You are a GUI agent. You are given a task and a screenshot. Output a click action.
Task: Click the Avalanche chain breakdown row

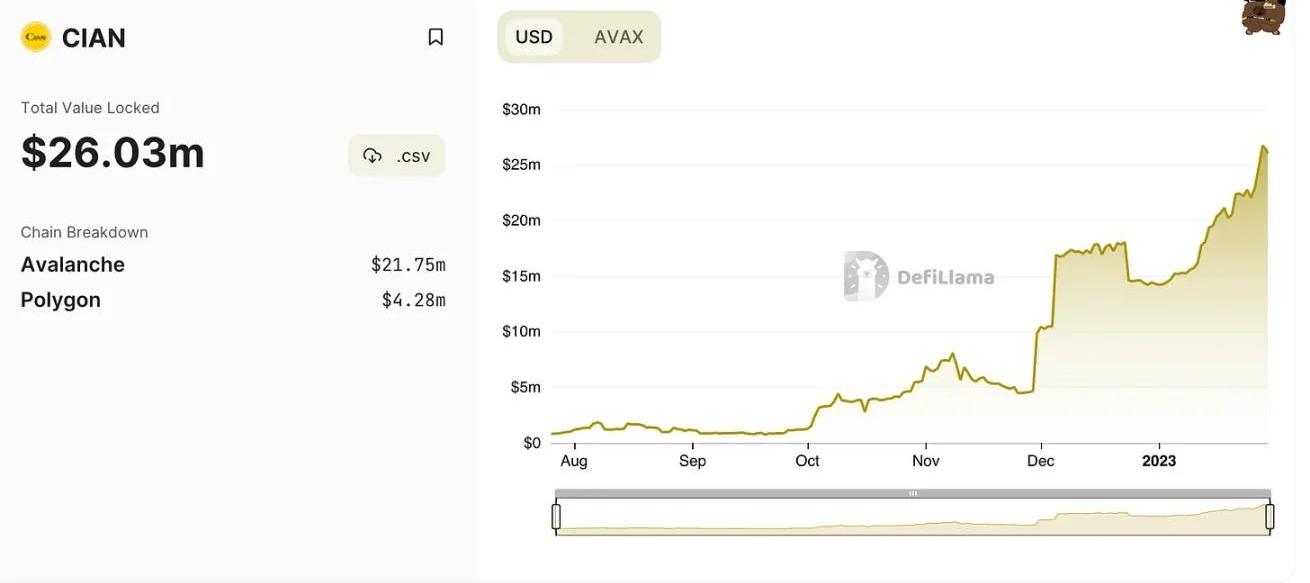click(x=233, y=265)
